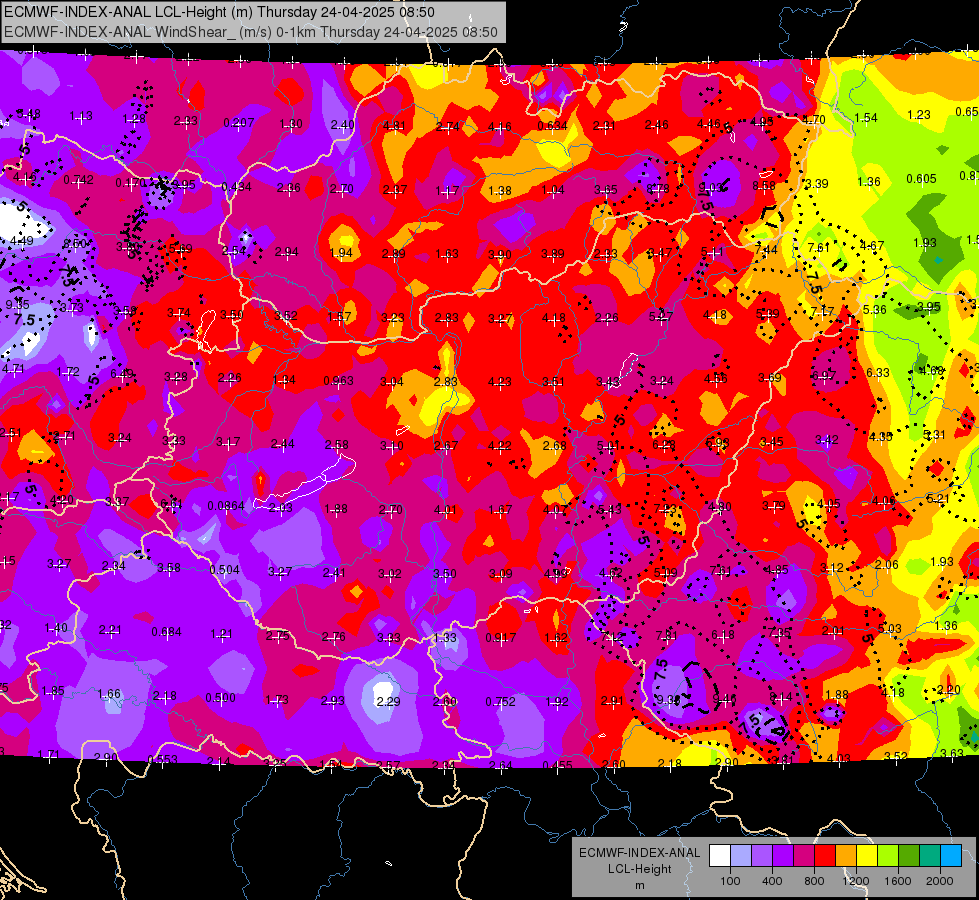
Task: Click the wind shear value 6.97
Action: click(x=824, y=375)
